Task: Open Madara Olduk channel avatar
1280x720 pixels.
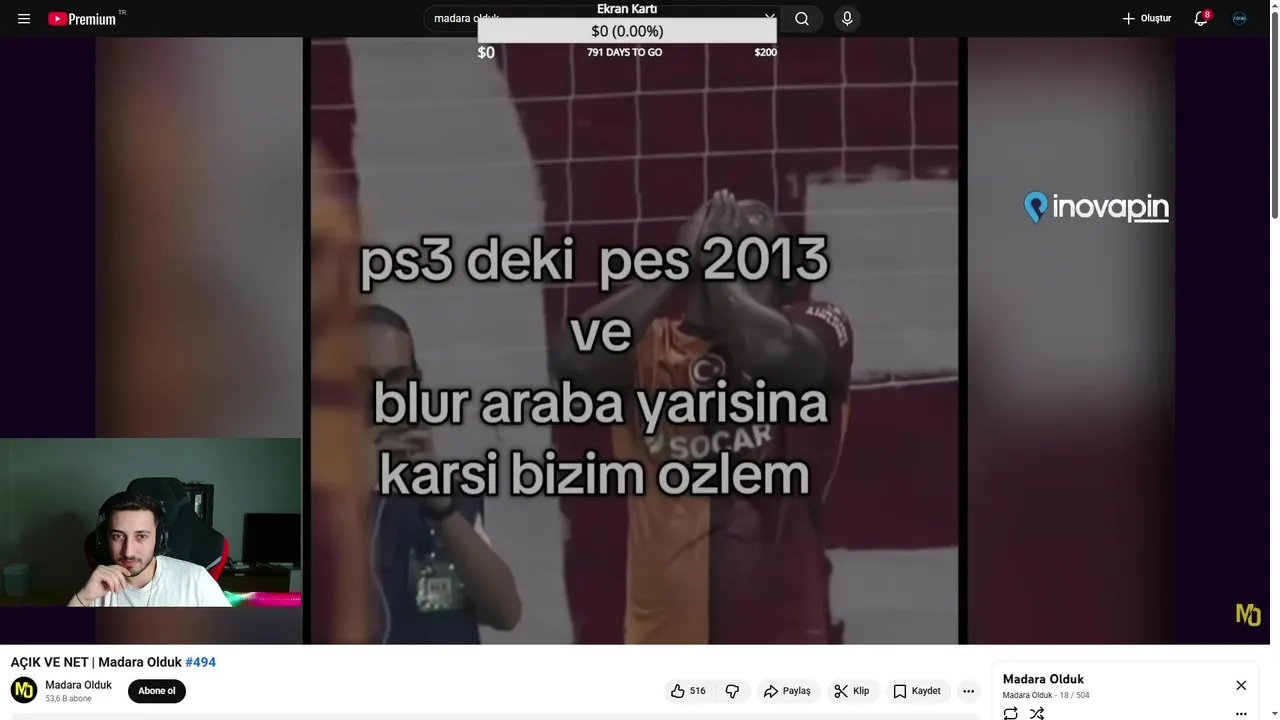Action: pos(24,690)
